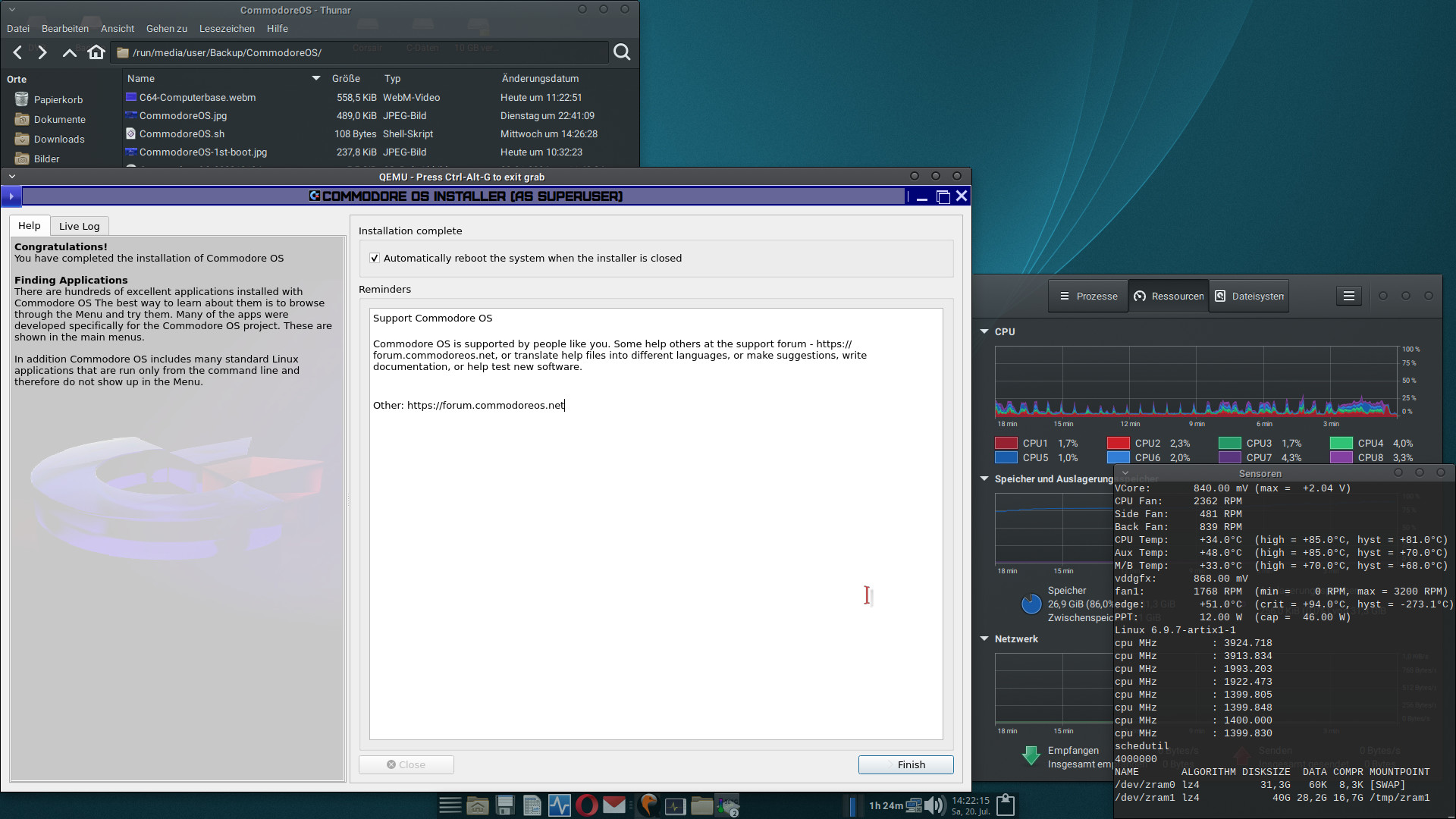Open the clipboard manager tray icon
The image size is (1456, 819).
coord(1005,805)
